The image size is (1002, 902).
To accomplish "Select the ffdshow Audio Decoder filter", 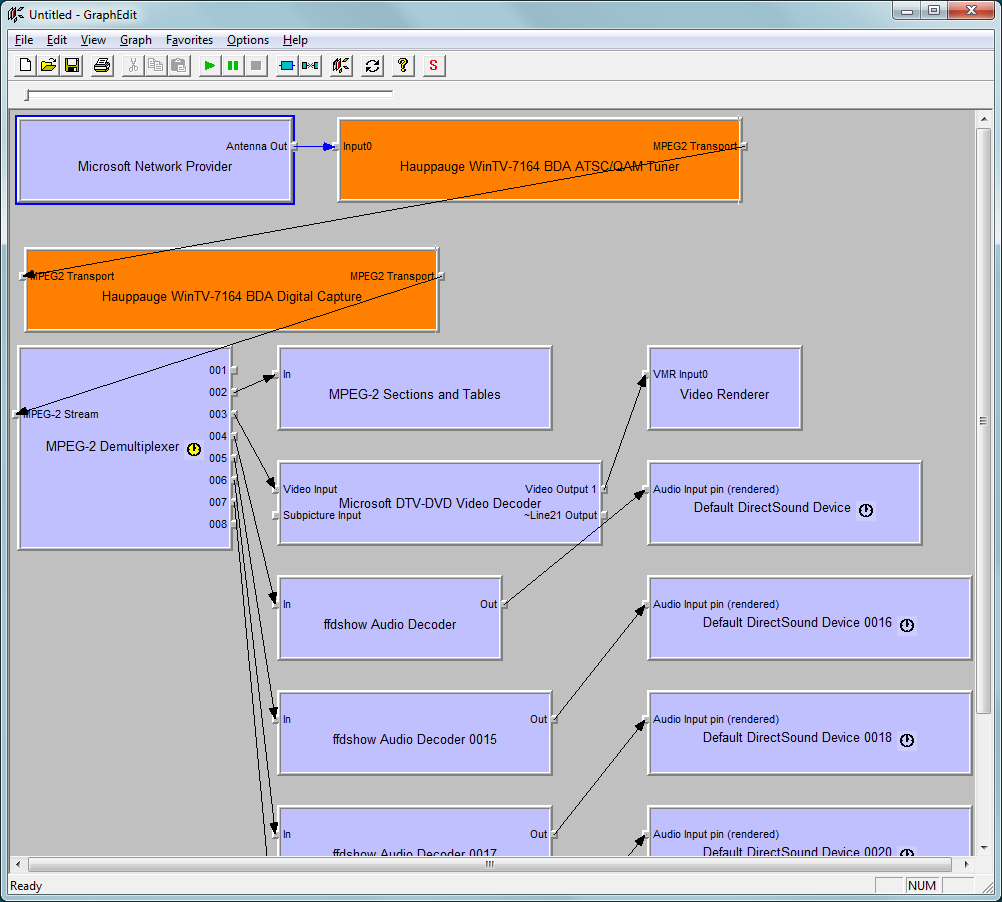I will (390, 618).
